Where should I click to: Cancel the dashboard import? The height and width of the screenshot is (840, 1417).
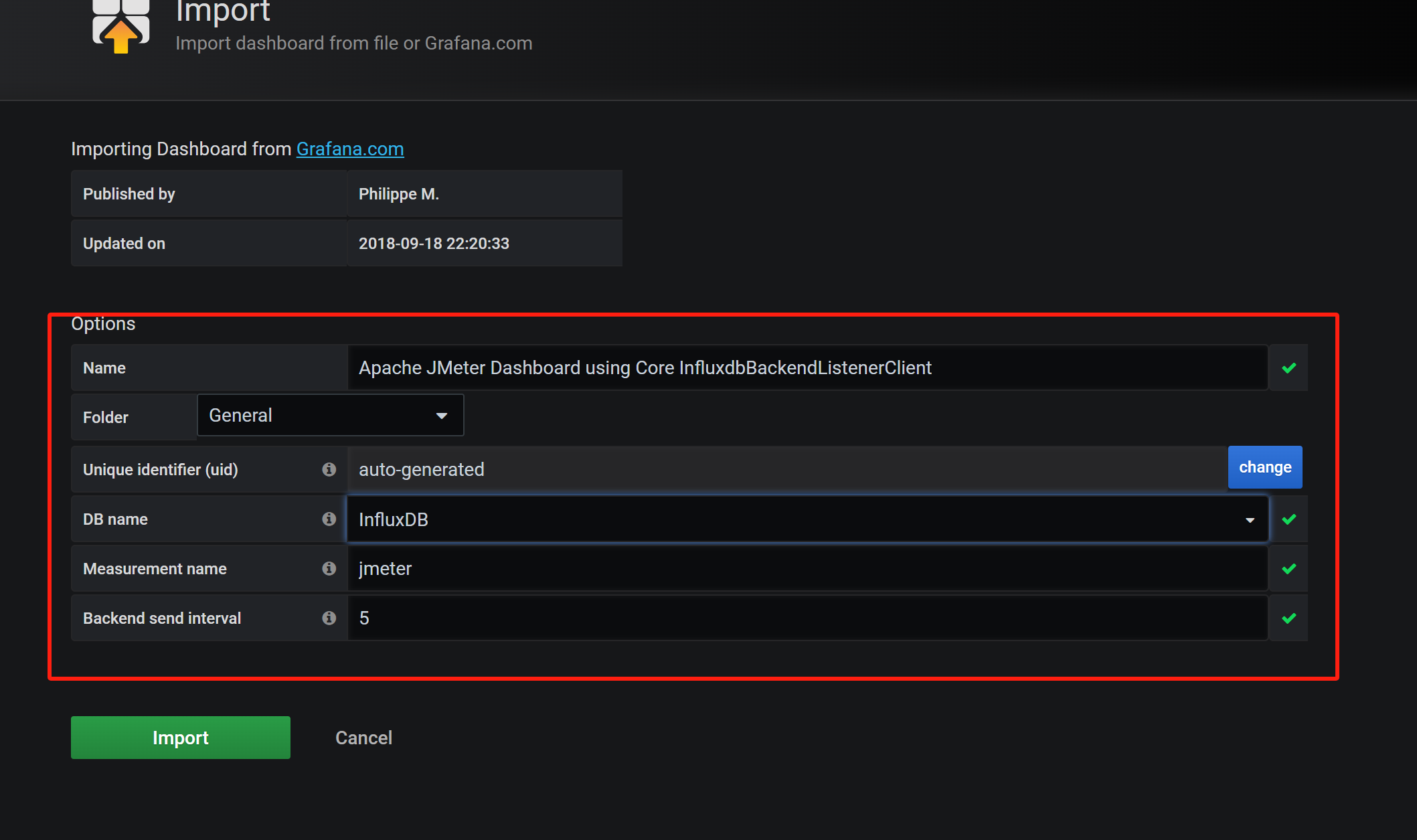click(363, 738)
